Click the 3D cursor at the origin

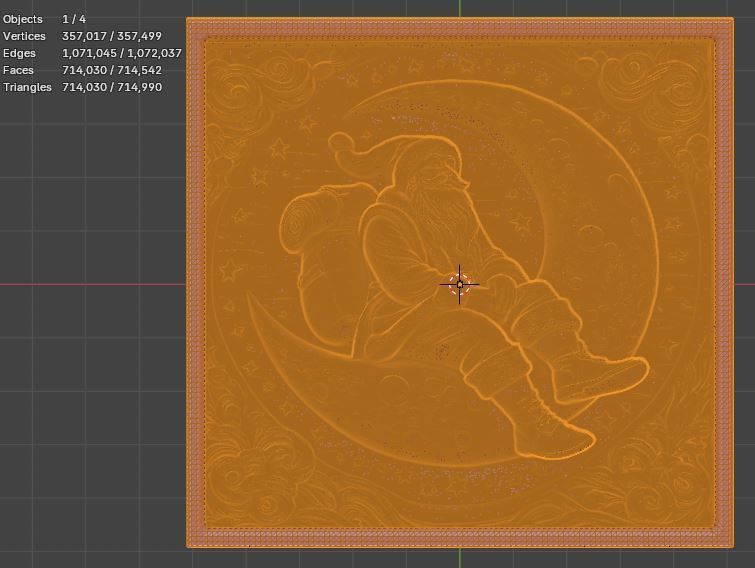coord(459,284)
